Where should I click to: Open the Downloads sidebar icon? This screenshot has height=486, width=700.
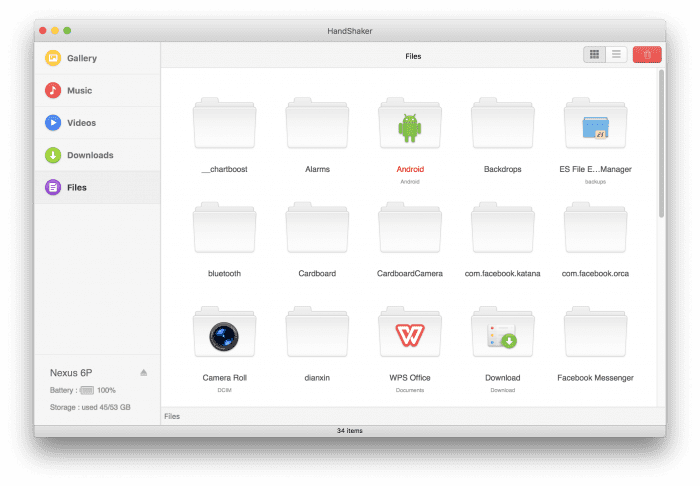coord(53,155)
